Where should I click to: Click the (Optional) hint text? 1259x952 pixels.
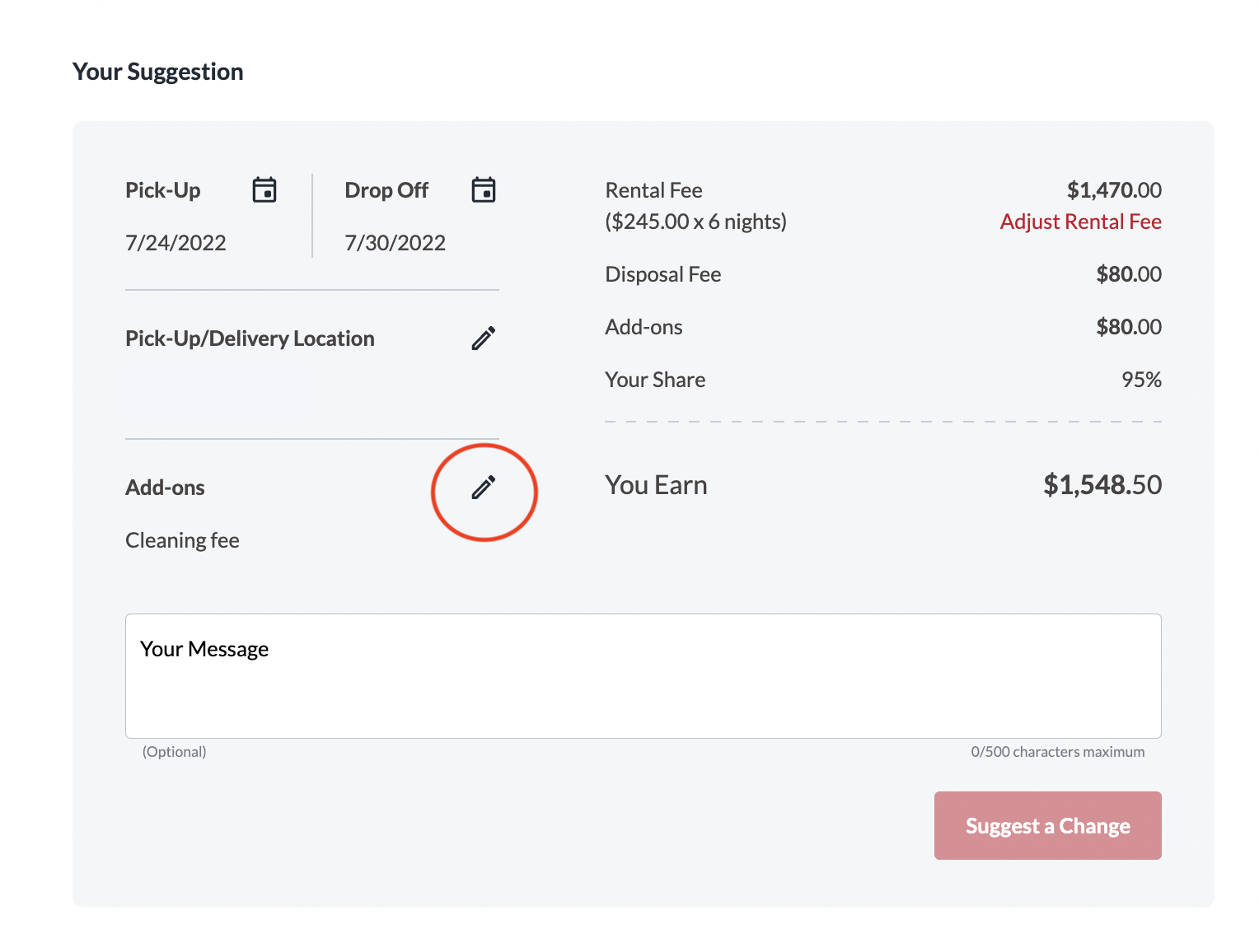tap(174, 752)
